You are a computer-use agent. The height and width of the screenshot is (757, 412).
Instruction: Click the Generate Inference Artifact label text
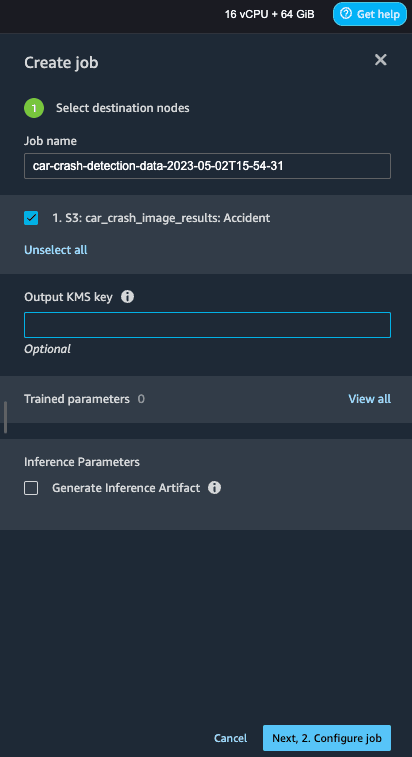click(x=126, y=488)
